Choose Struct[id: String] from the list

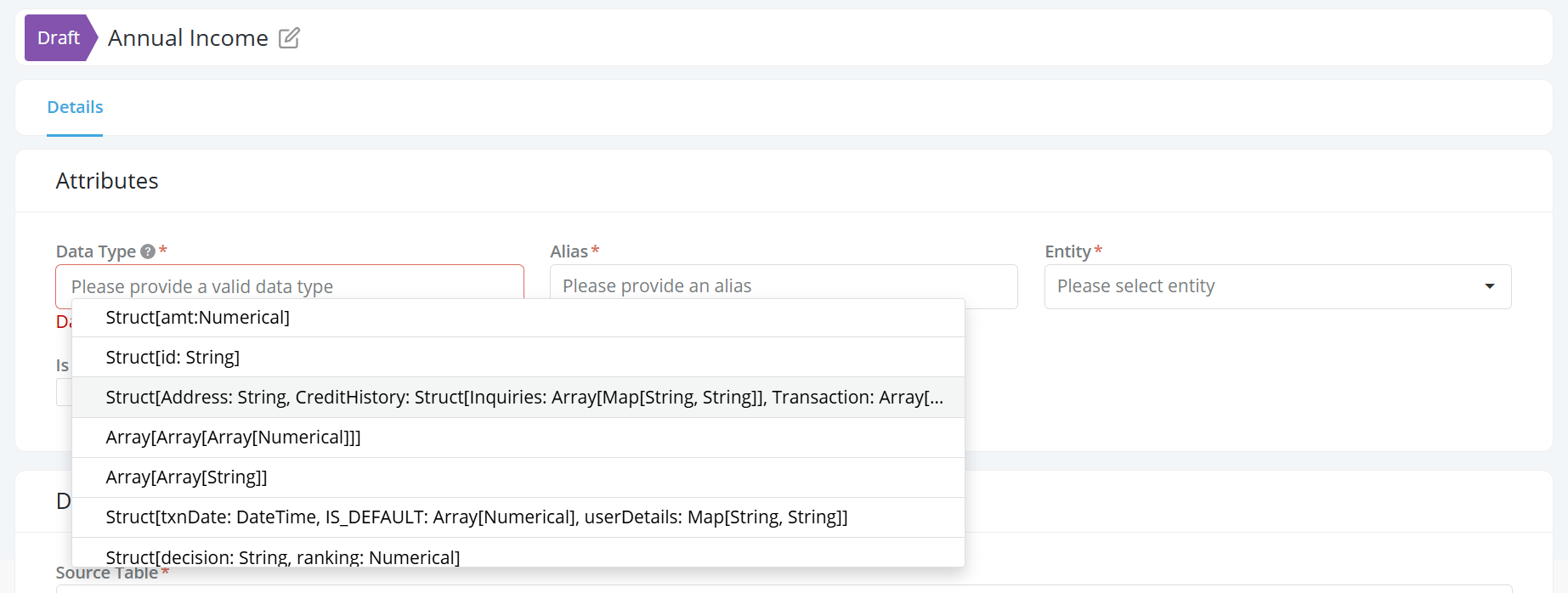point(173,358)
